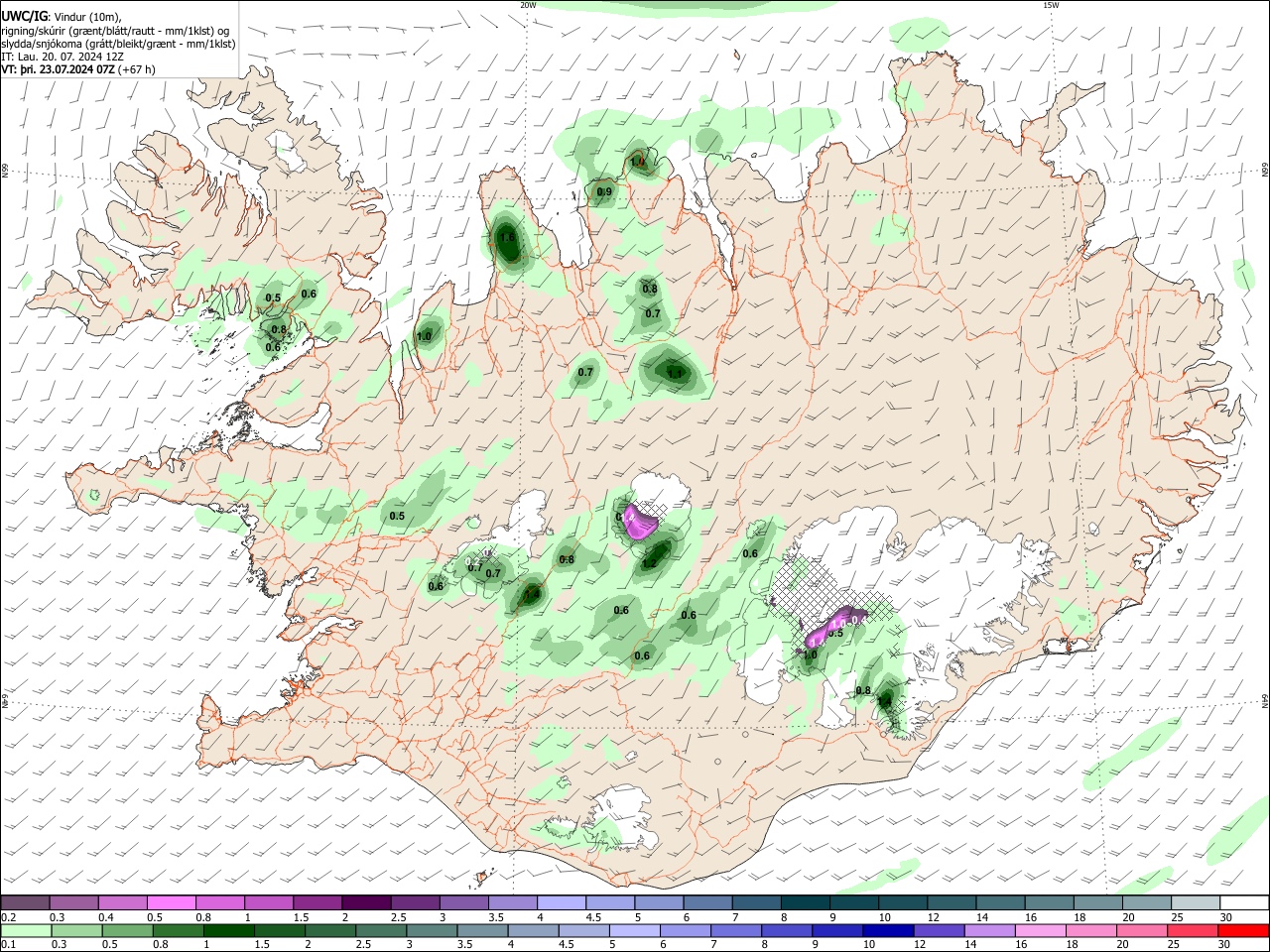Viewport: 1270px width, 952px height.
Task: Click the snow-scale swatch between 0.2 and 0.3
Action: coord(26,902)
